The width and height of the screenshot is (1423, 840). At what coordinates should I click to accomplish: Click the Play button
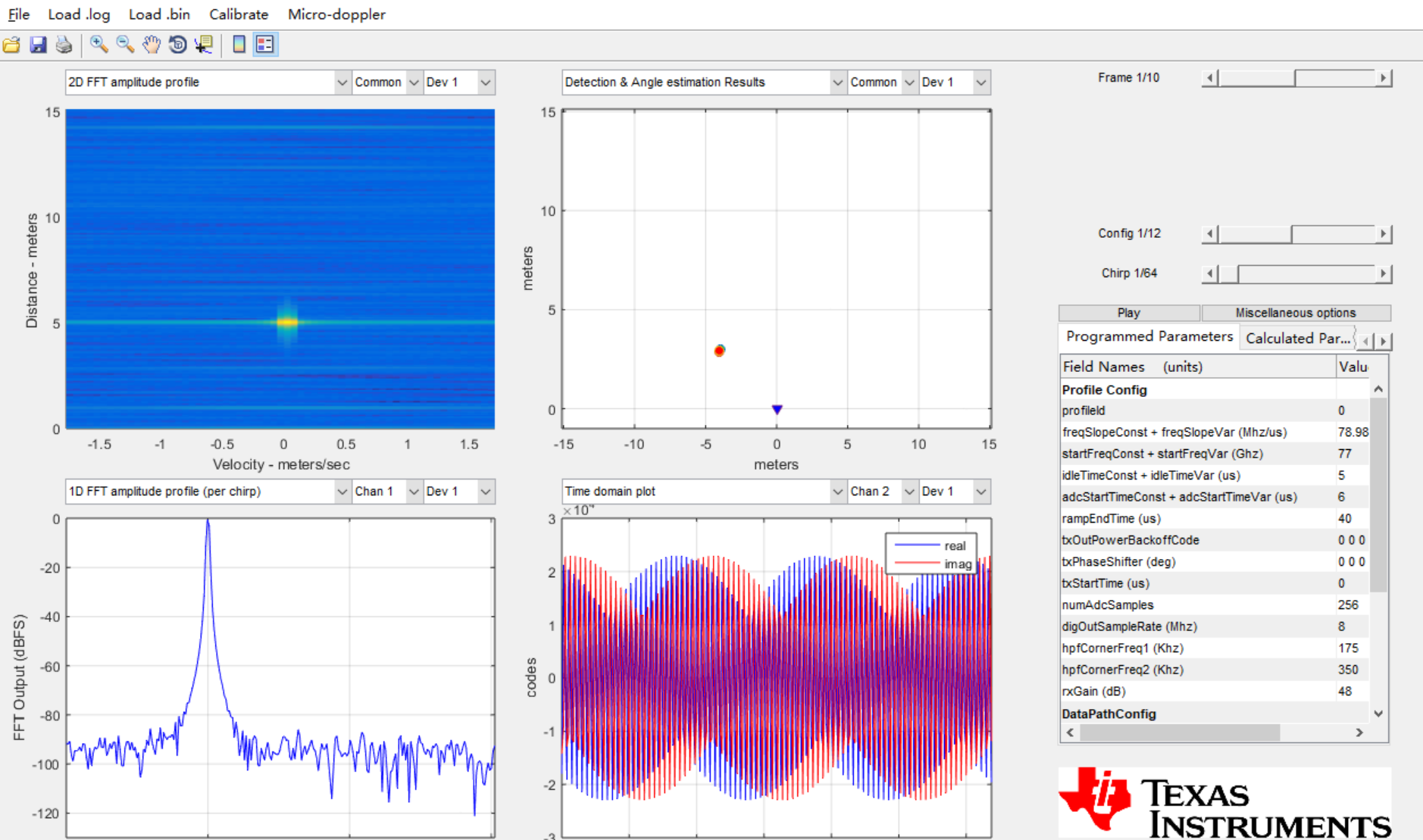tap(1128, 313)
